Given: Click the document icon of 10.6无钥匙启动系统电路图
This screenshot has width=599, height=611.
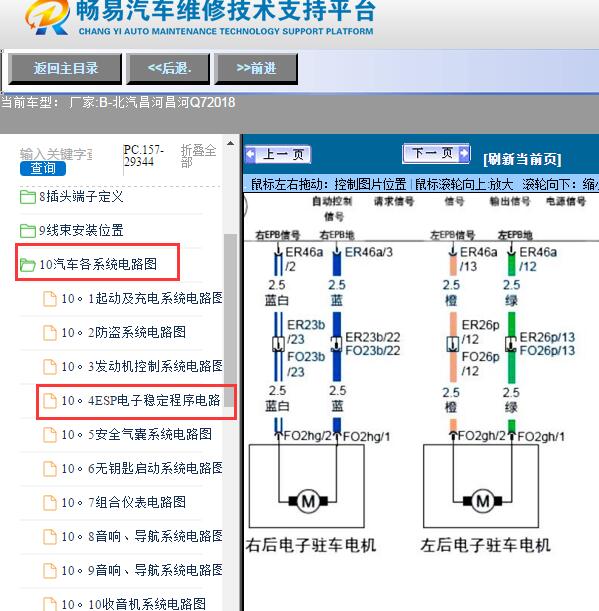Looking at the screenshot, I should click(x=49, y=469).
